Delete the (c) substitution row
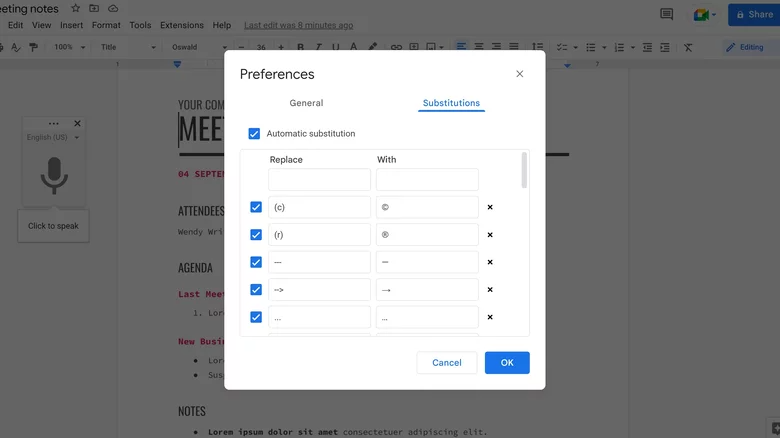Screen dimensions: 780x438 click(490, 208)
